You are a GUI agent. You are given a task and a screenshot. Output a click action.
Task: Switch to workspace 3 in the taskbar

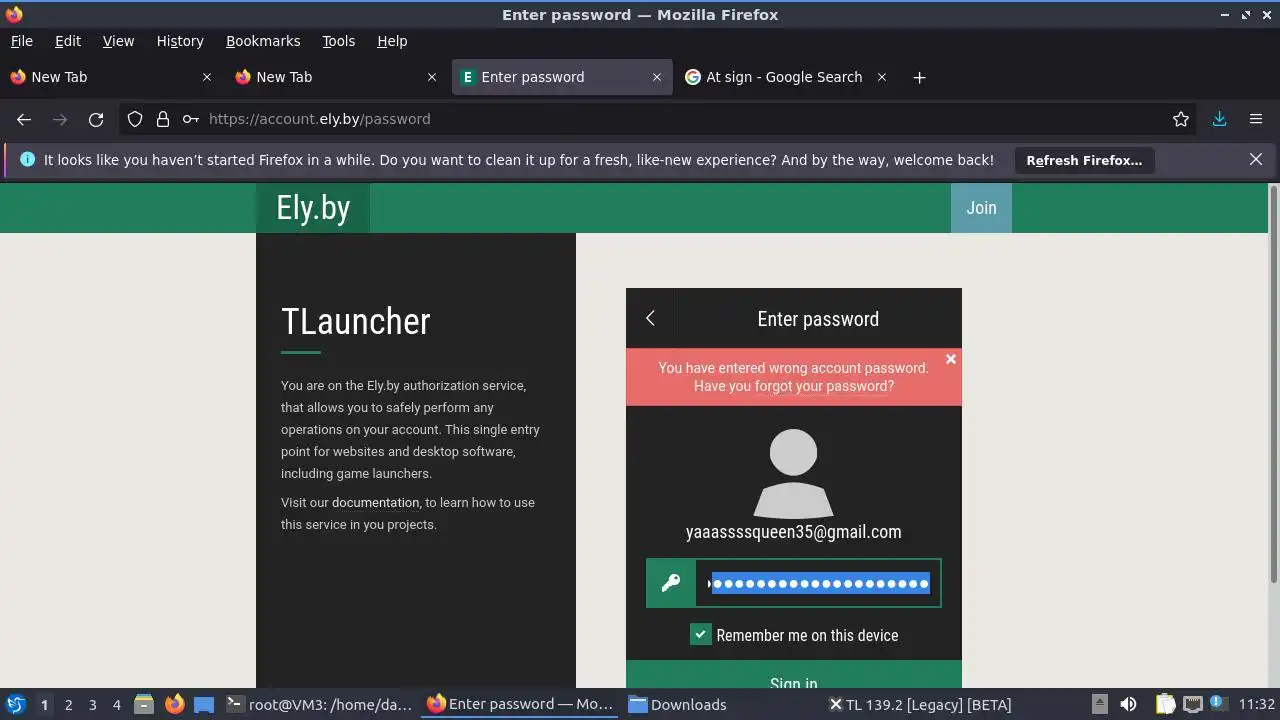(x=92, y=704)
